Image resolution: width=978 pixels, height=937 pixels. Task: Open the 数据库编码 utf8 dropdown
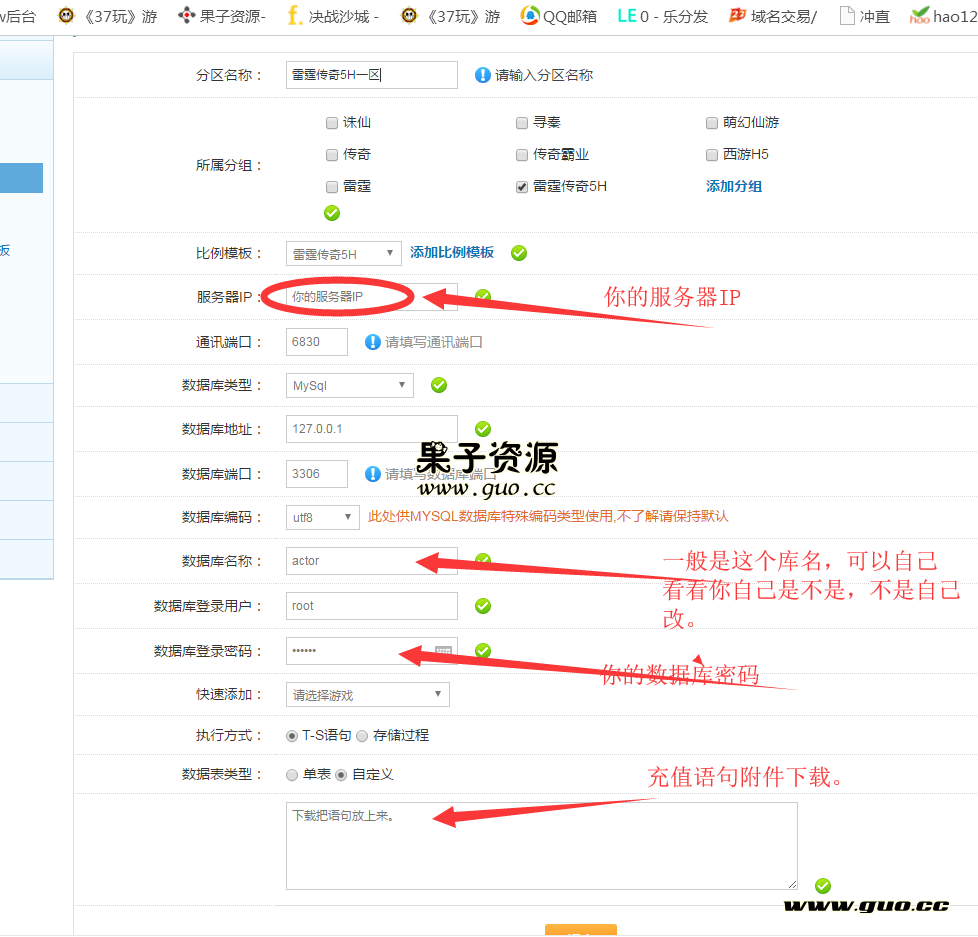322,518
